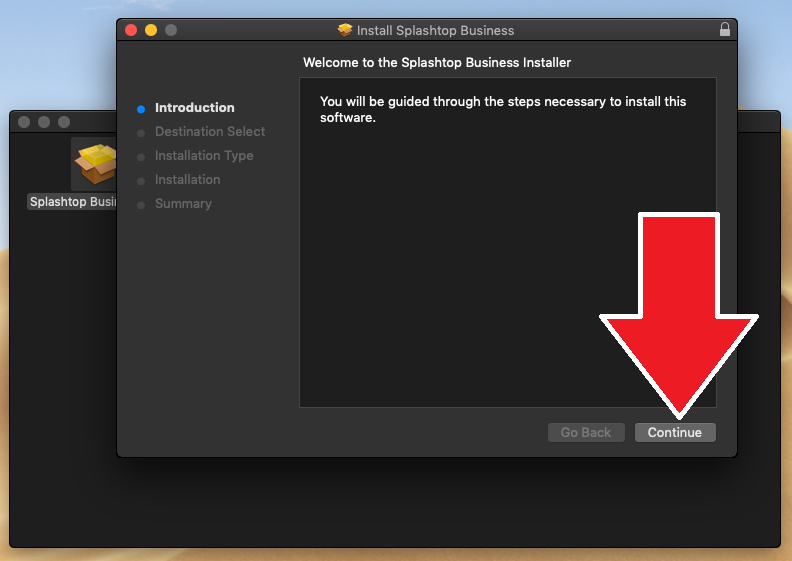Click the Continue button
This screenshot has width=792, height=561.
point(675,433)
